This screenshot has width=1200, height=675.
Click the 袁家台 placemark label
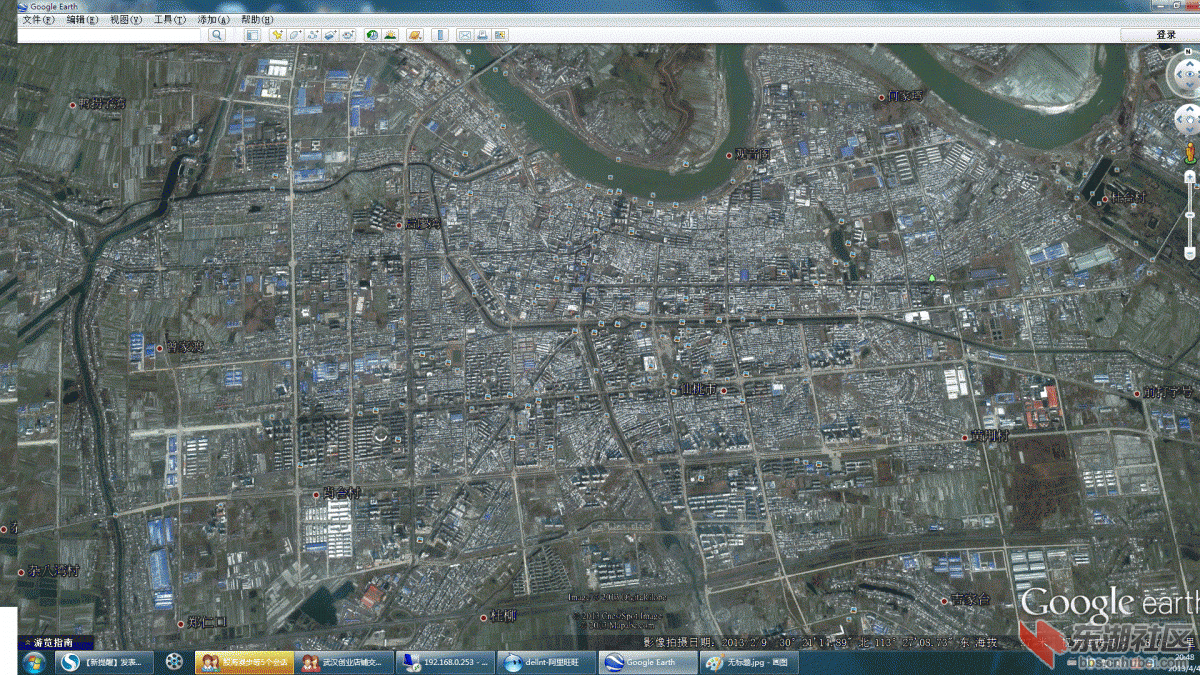(970, 600)
